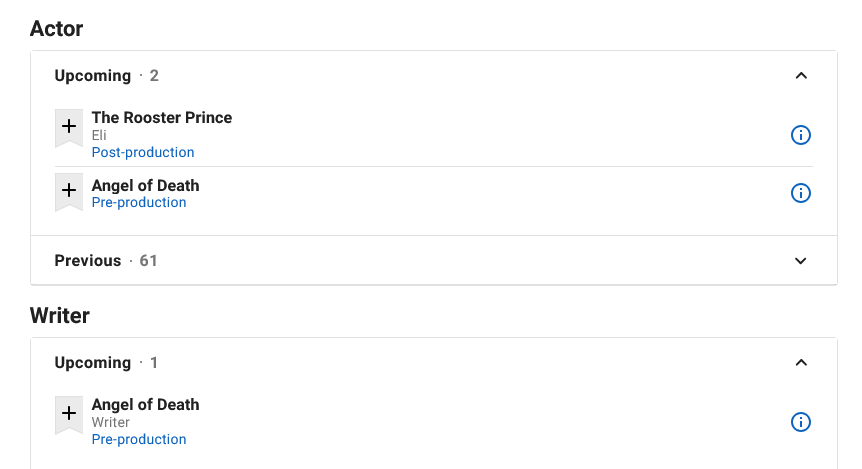Click the Actor section's Upcoming 2 label
The image size is (862, 469).
(x=107, y=76)
